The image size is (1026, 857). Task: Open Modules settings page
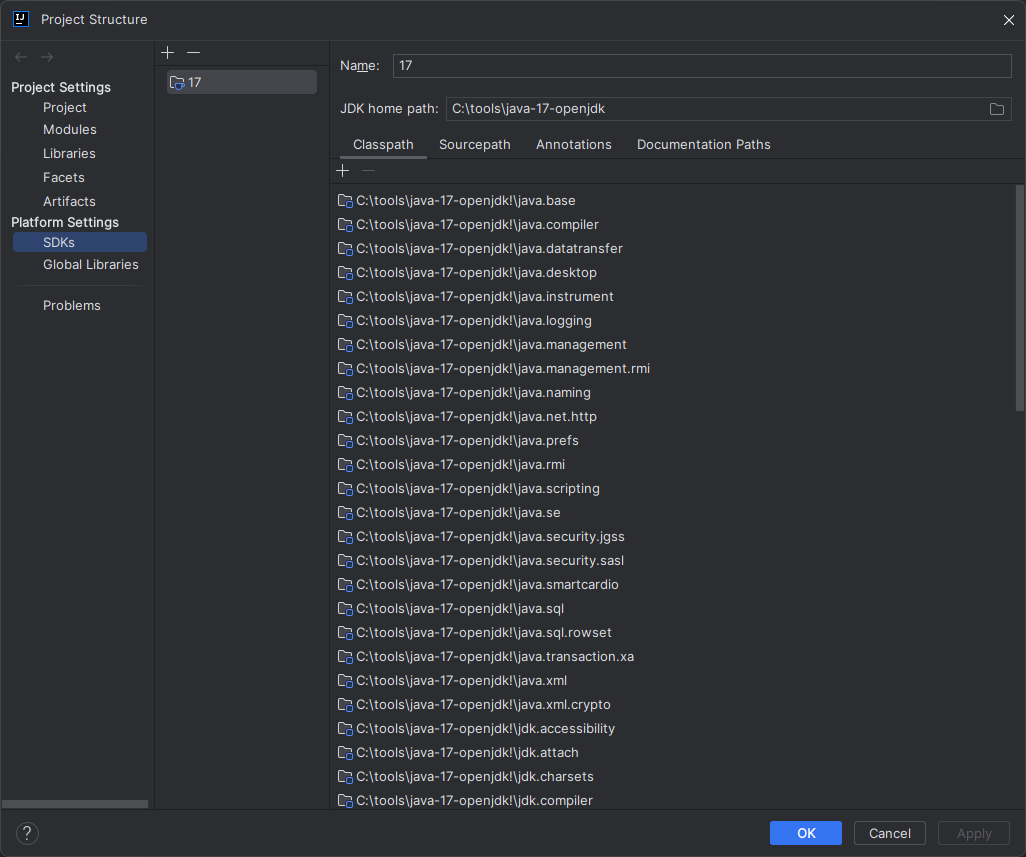tap(69, 130)
